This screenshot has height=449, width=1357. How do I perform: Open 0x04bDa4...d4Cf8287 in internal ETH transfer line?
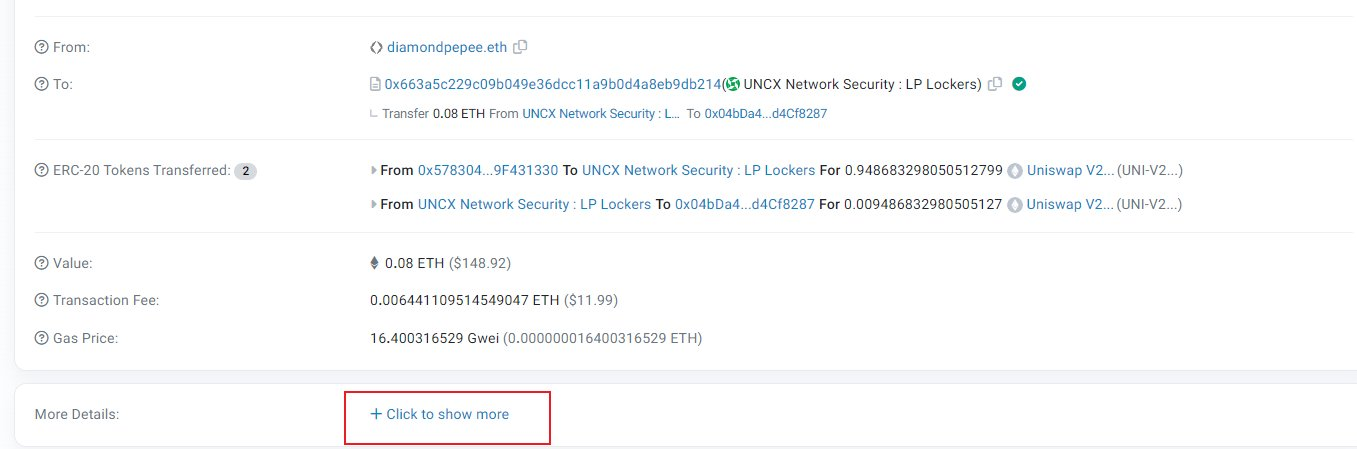pyautogui.click(x=766, y=114)
